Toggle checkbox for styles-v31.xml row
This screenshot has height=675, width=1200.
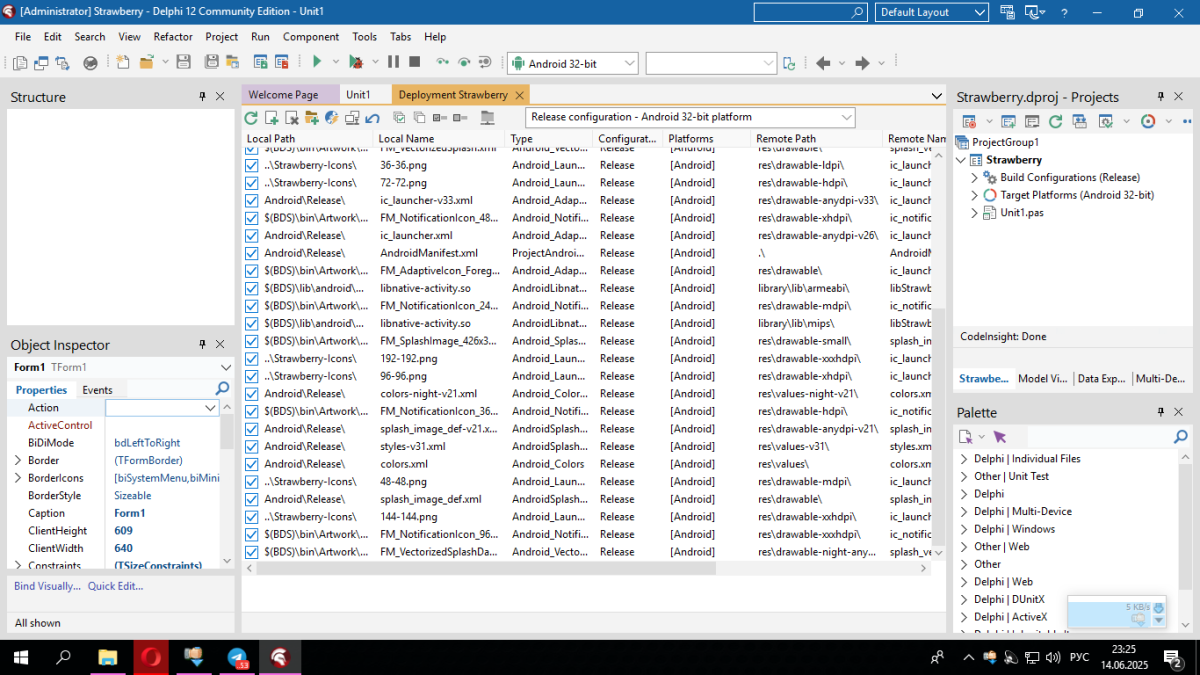pyautogui.click(x=252, y=446)
